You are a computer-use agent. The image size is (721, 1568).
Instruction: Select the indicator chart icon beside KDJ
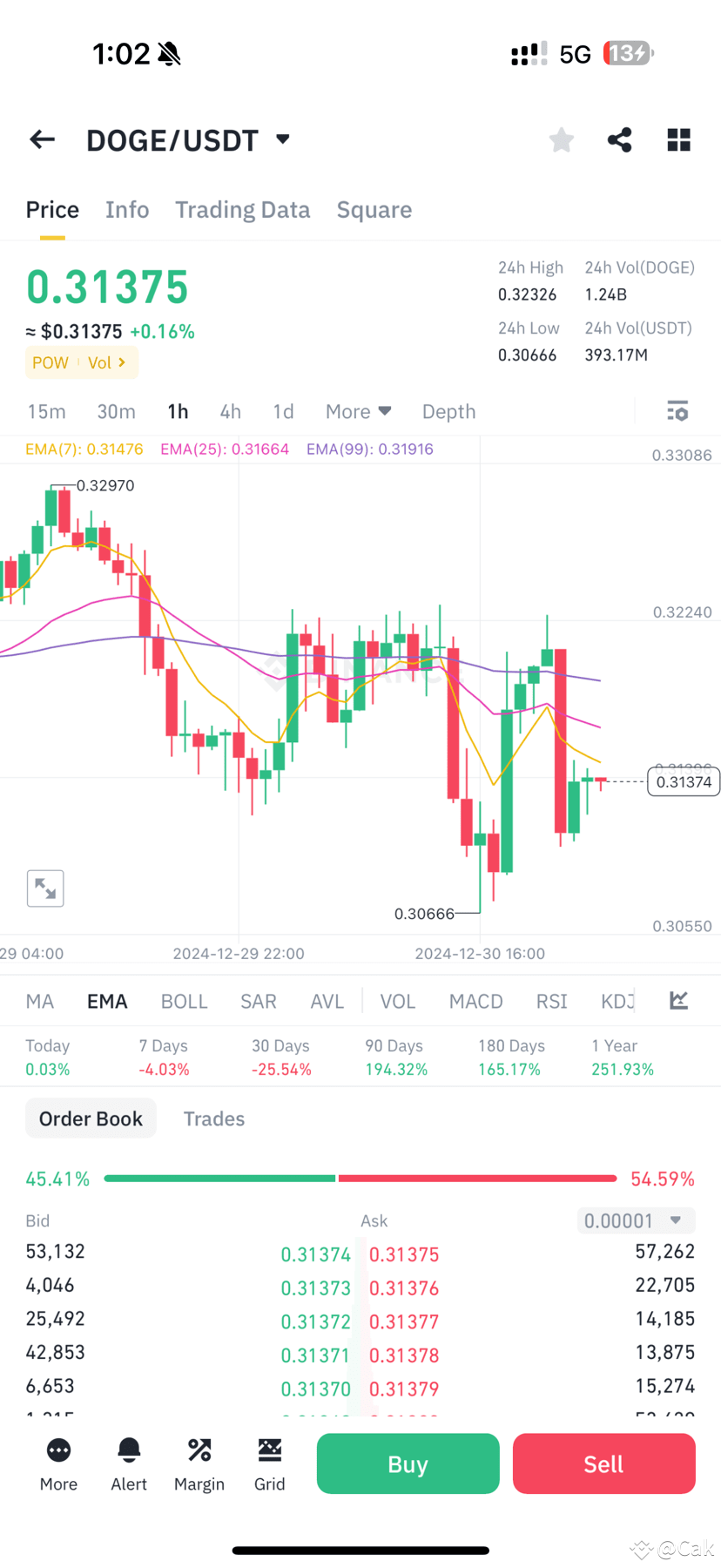(x=678, y=1000)
